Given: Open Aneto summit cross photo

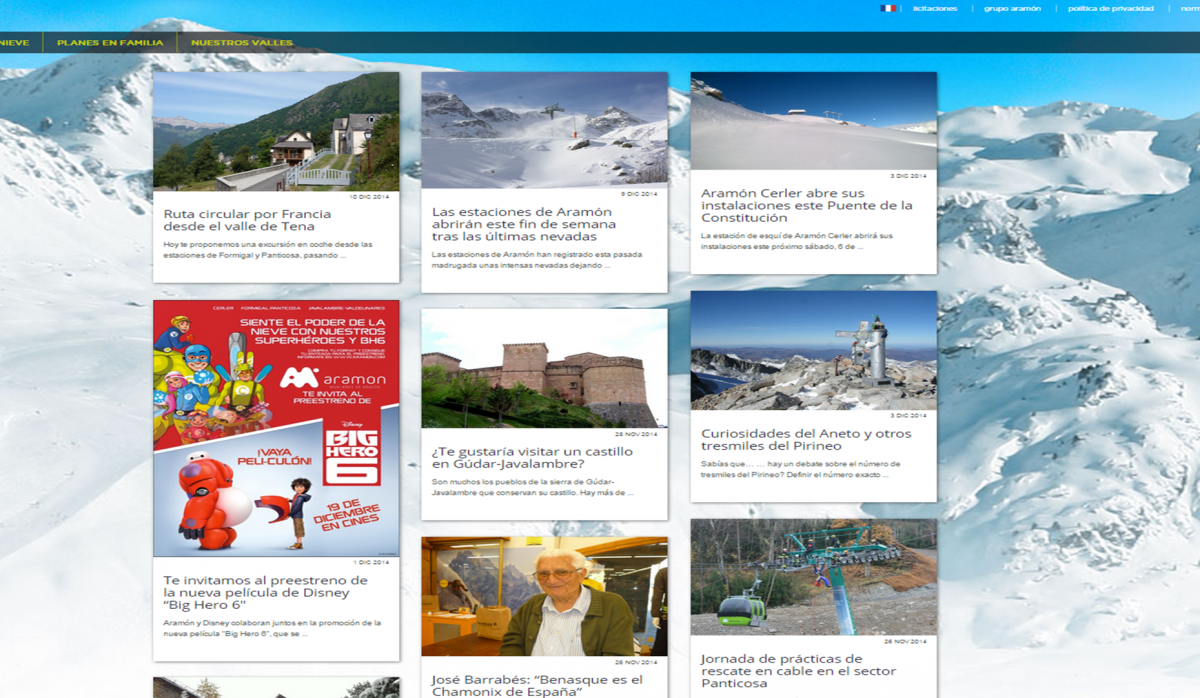Looking at the screenshot, I should [x=813, y=350].
